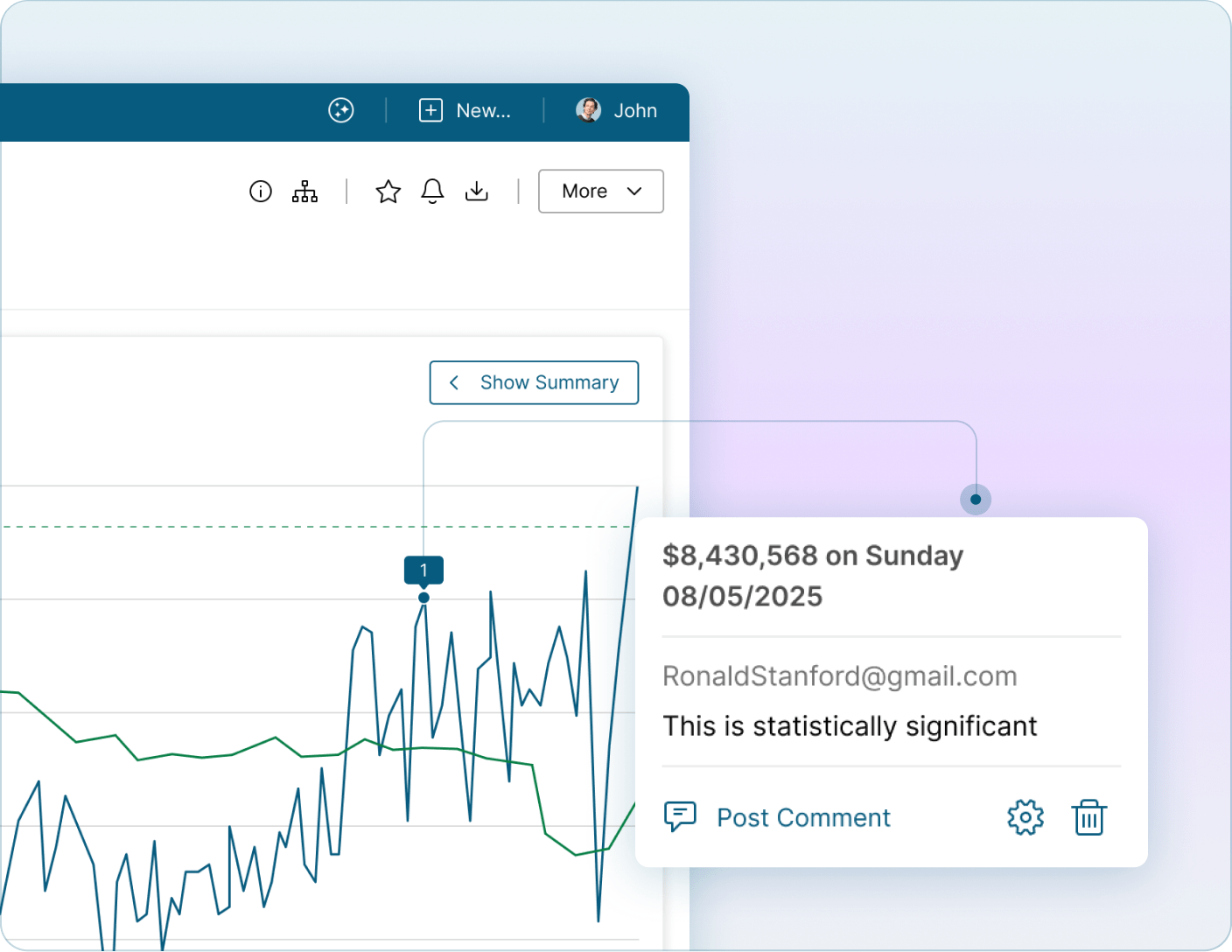Click the Post Comment link
The width and height of the screenshot is (1232, 952).
click(803, 817)
